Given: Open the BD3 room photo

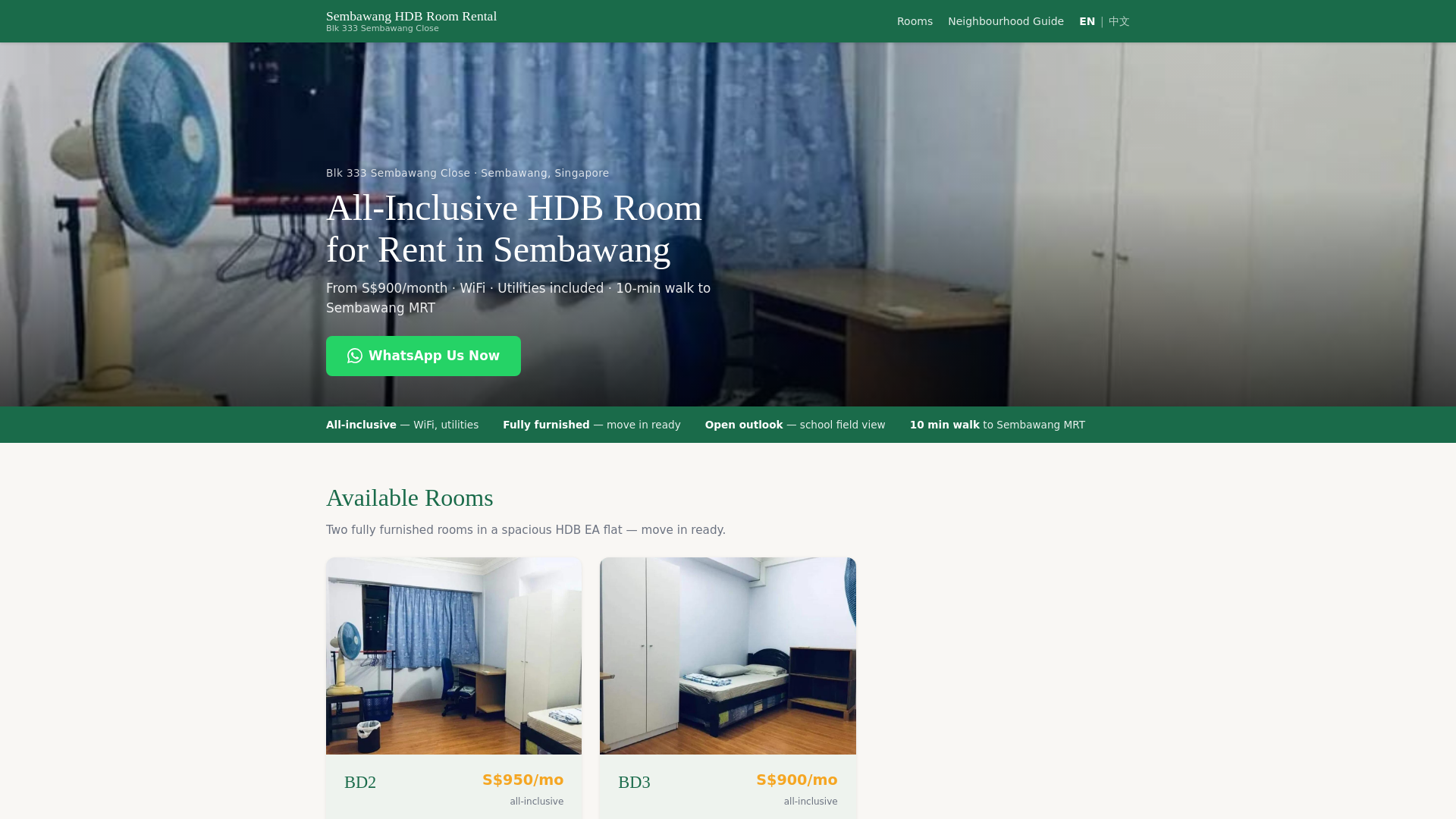Looking at the screenshot, I should [x=728, y=656].
